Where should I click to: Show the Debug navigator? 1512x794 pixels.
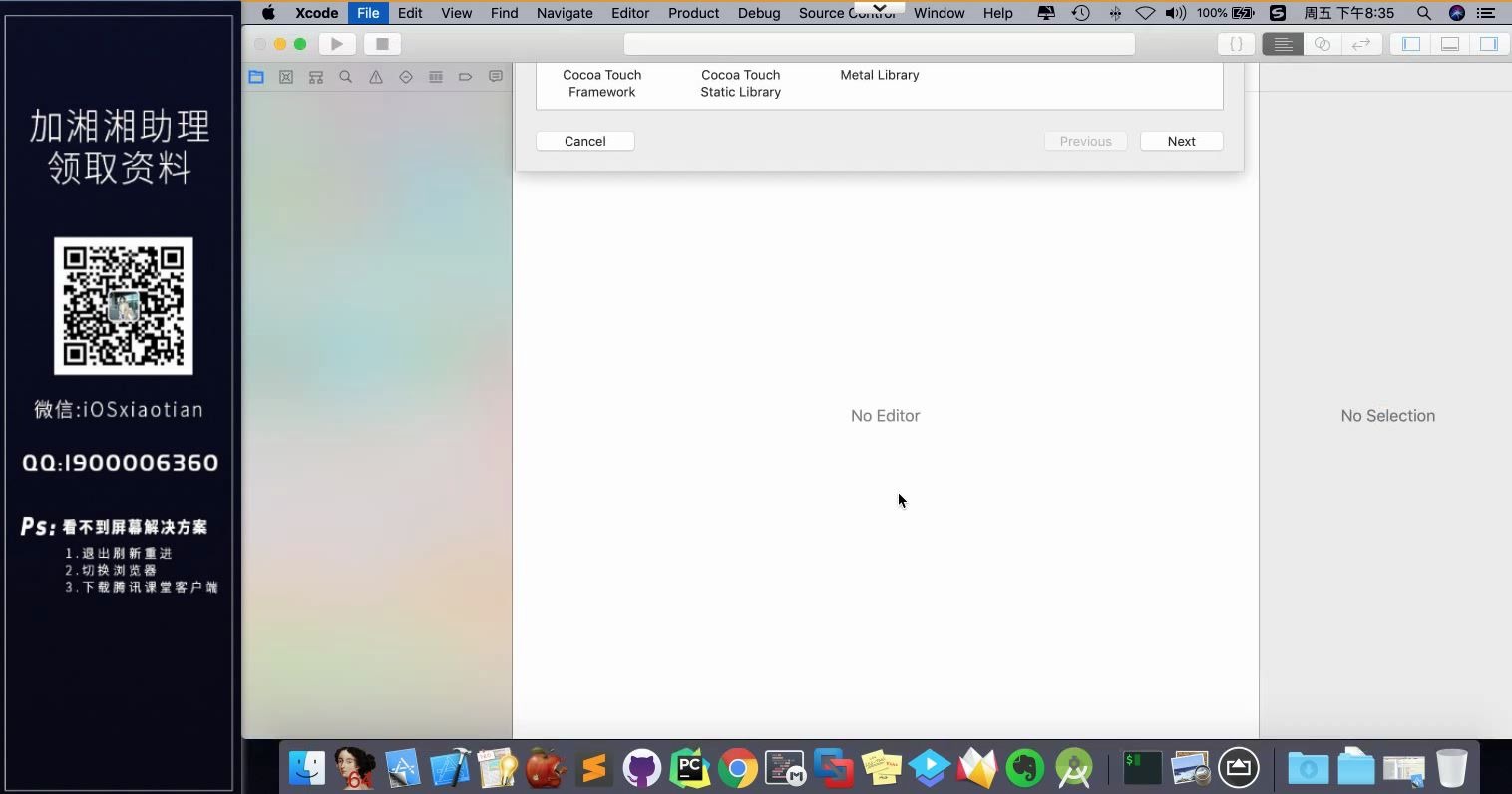coord(436,77)
